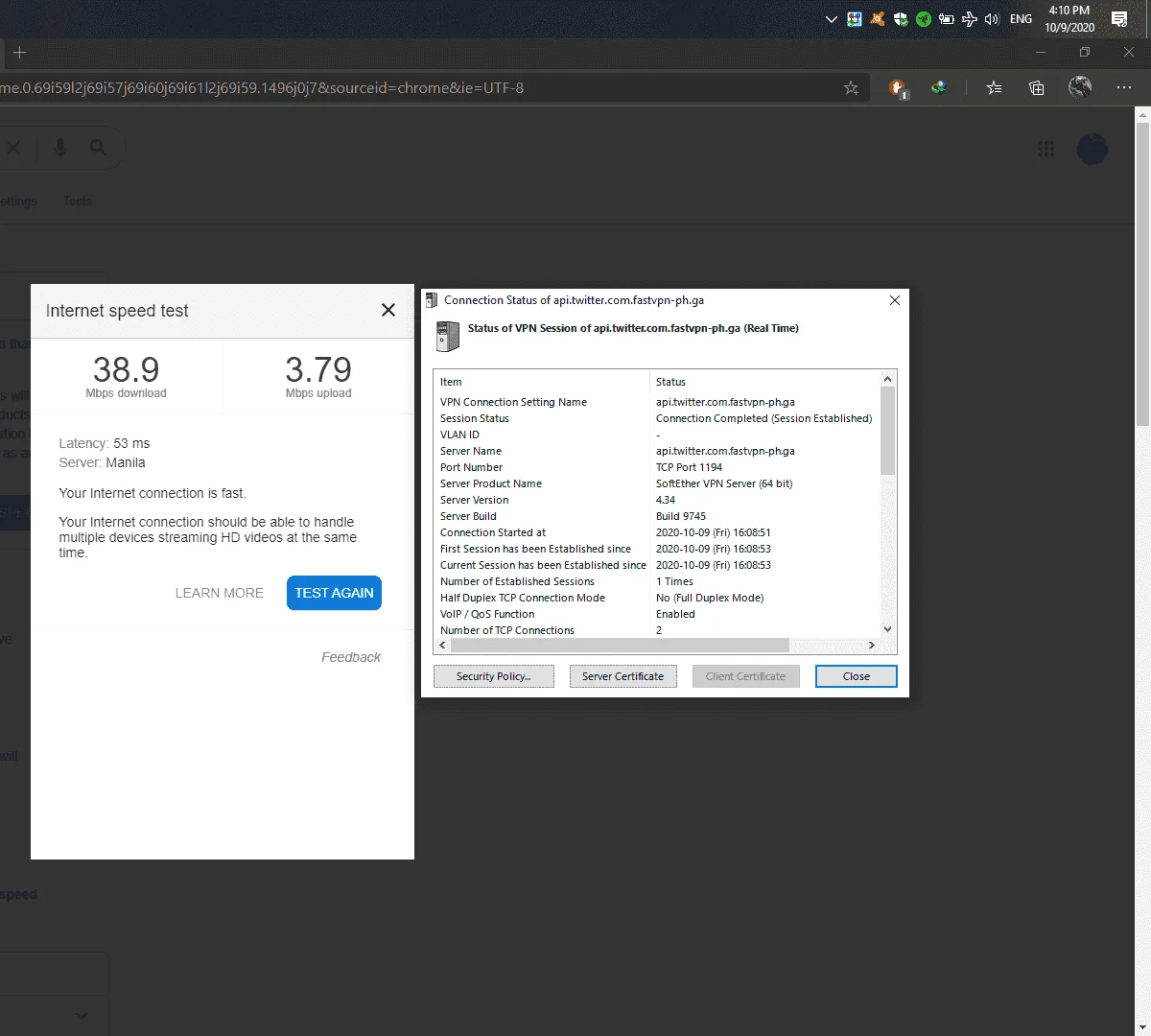The height and width of the screenshot is (1036, 1151).
Task: Select Half Duplex TCP Connection Mode row
Action: 657,598
